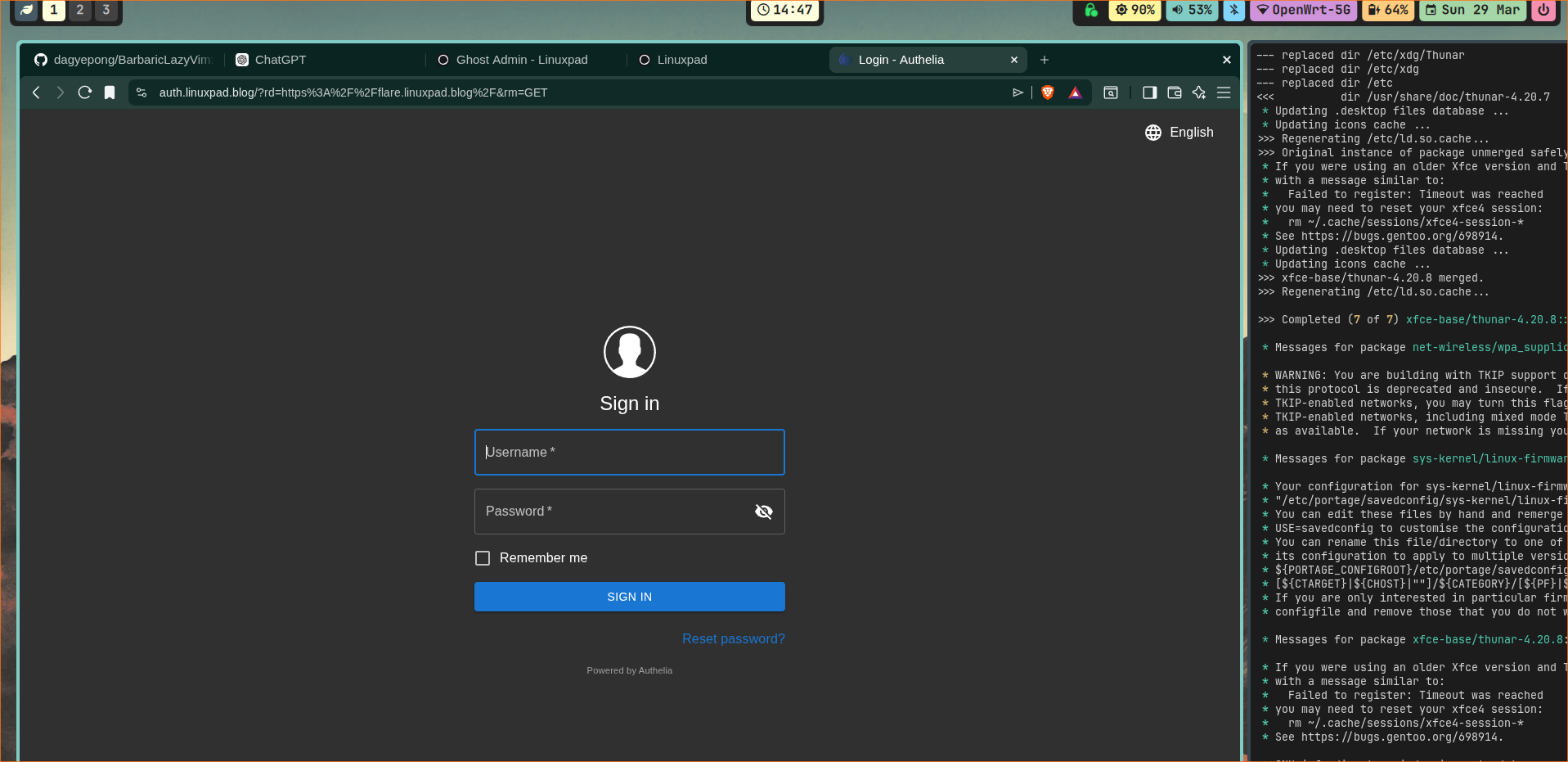Image resolution: width=1568 pixels, height=762 pixels.
Task: Click the Brave Shields lion icon
Action: coord(1047,92)
